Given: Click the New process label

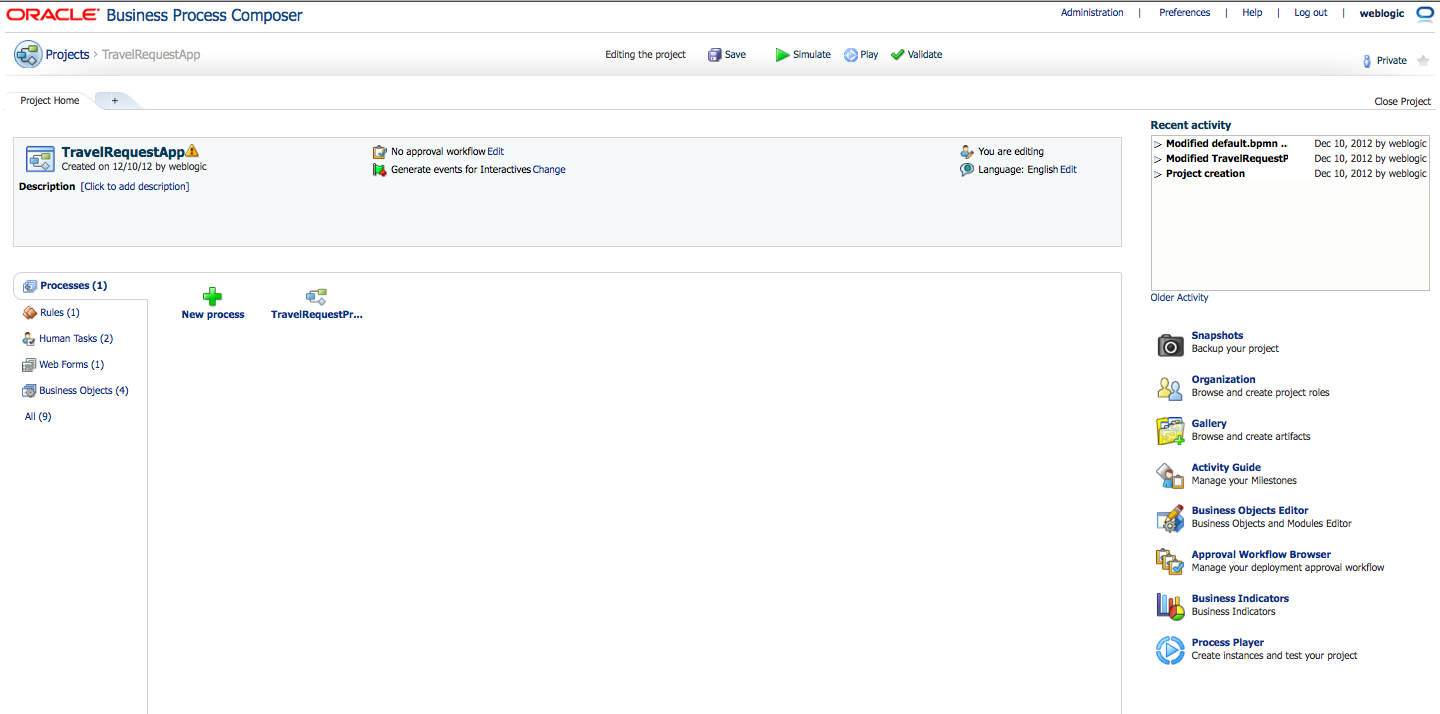Looking at the screenshot, I should click(x=213, y=315).
